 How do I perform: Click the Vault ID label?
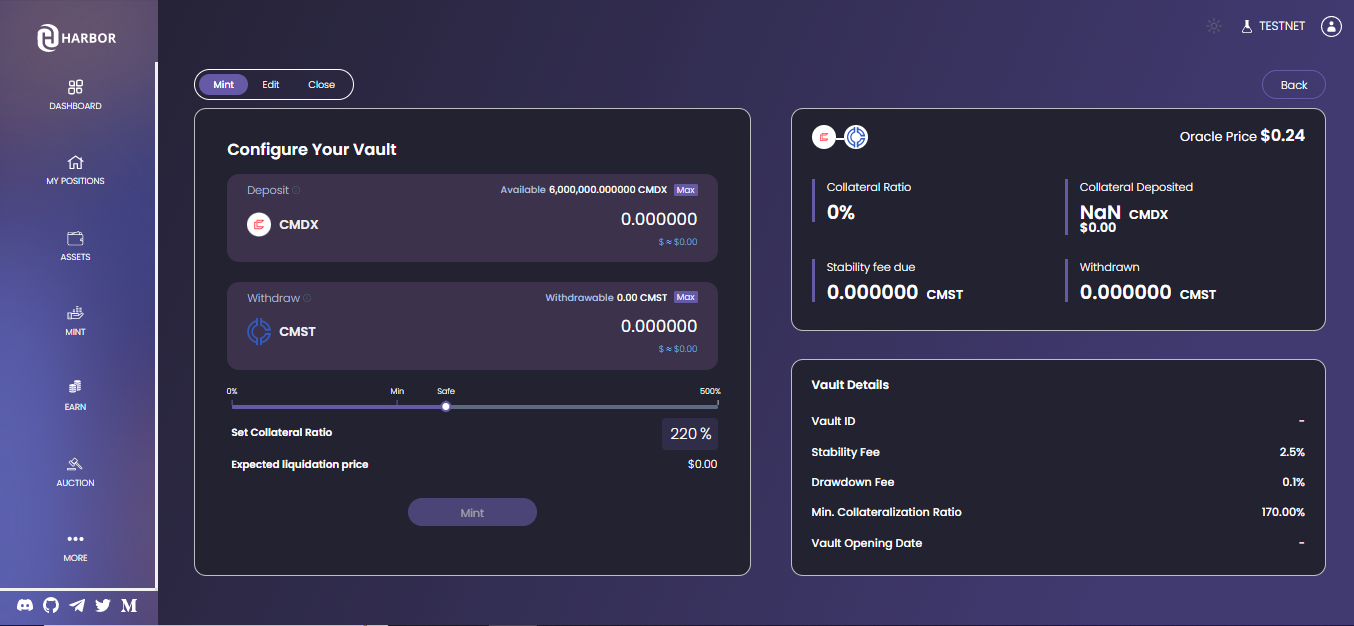point(834,422)
